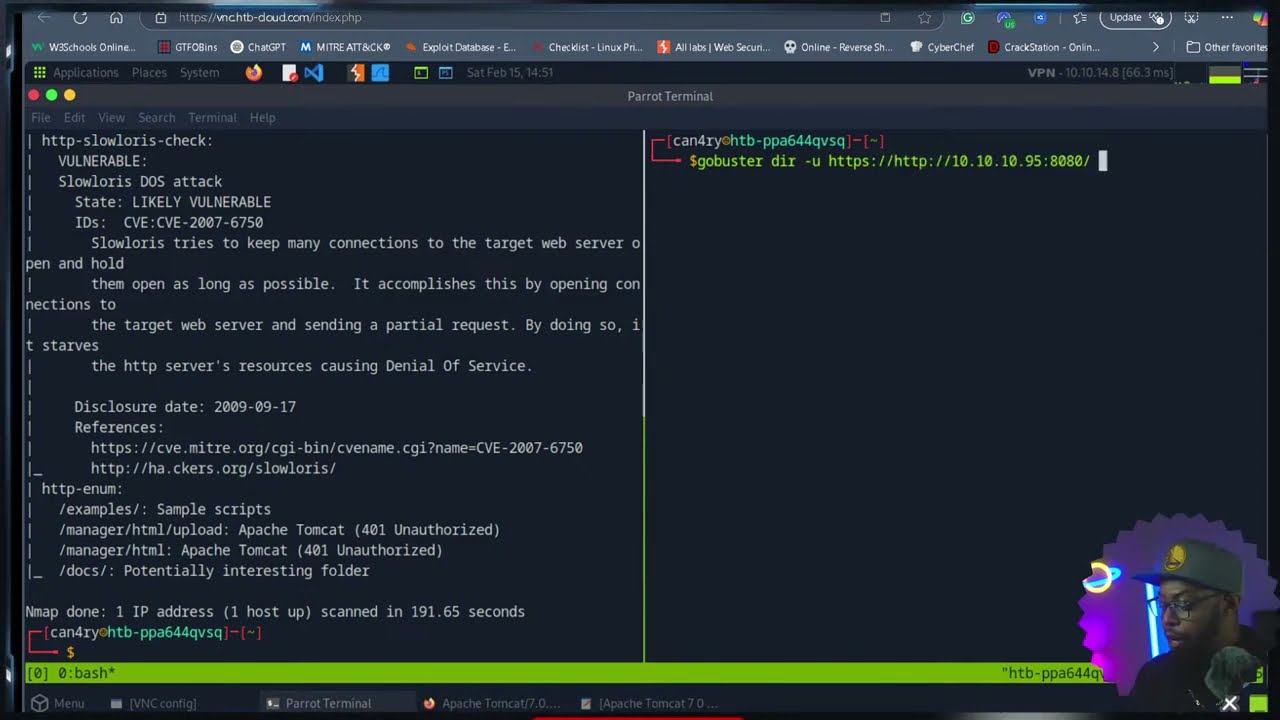The width and height of the screenshot is (1280, 720).
Task: Open the All labs Web Security bookmark
Action: pos(715,47)
